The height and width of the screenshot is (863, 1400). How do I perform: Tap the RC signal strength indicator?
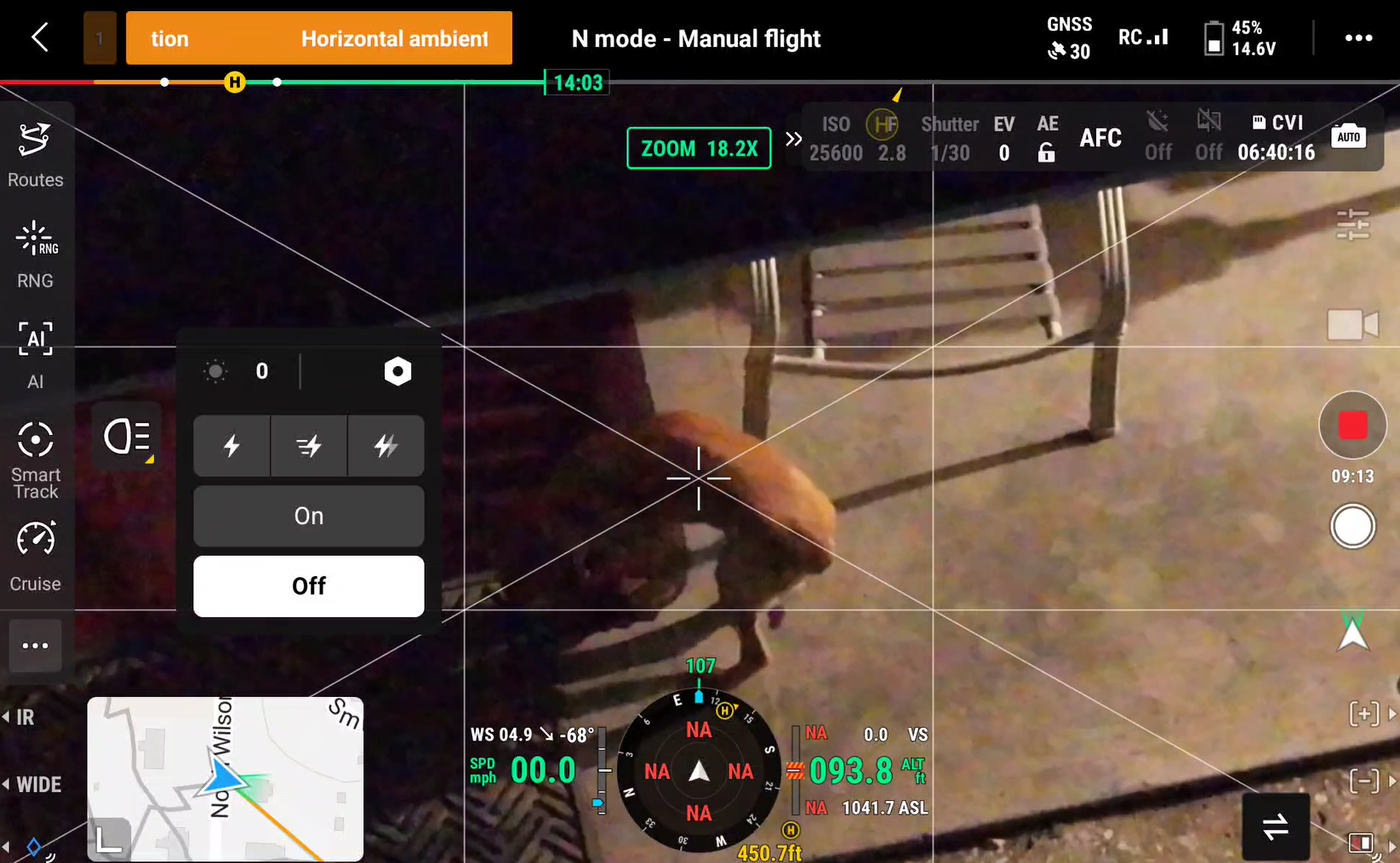tap(1143, 37)
